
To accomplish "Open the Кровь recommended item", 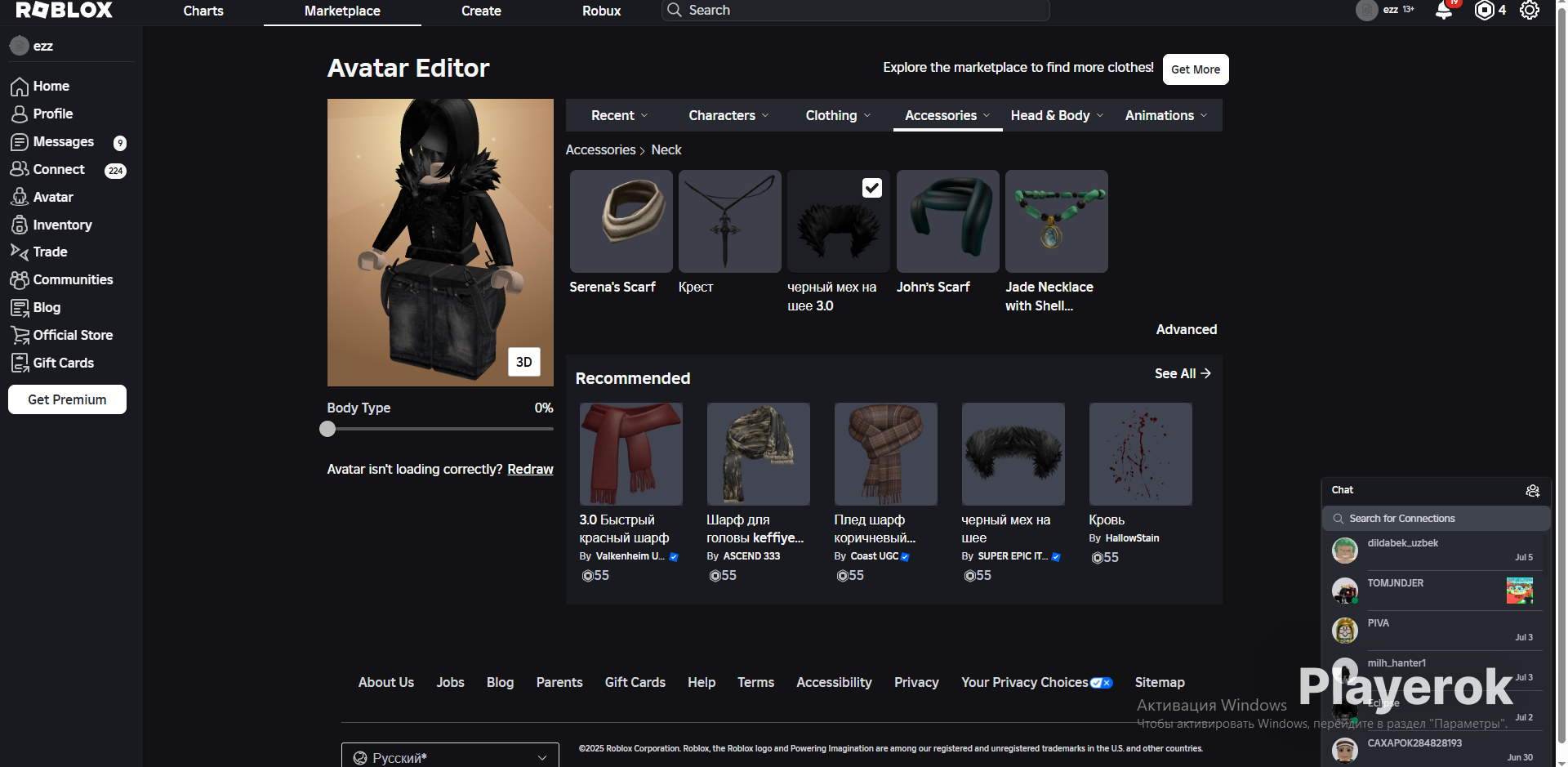I will pyautogui.click(x=1140, y=454).
